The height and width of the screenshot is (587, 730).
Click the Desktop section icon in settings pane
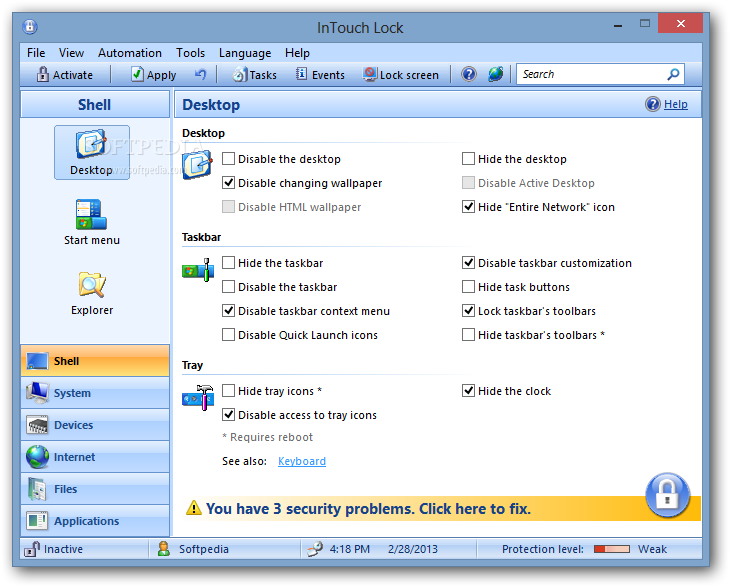click(198, 164)
